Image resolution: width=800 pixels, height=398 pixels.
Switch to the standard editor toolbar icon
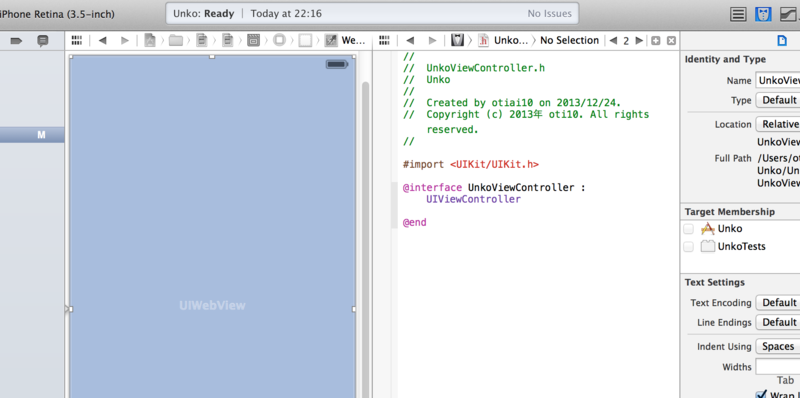tap(738, 14)
